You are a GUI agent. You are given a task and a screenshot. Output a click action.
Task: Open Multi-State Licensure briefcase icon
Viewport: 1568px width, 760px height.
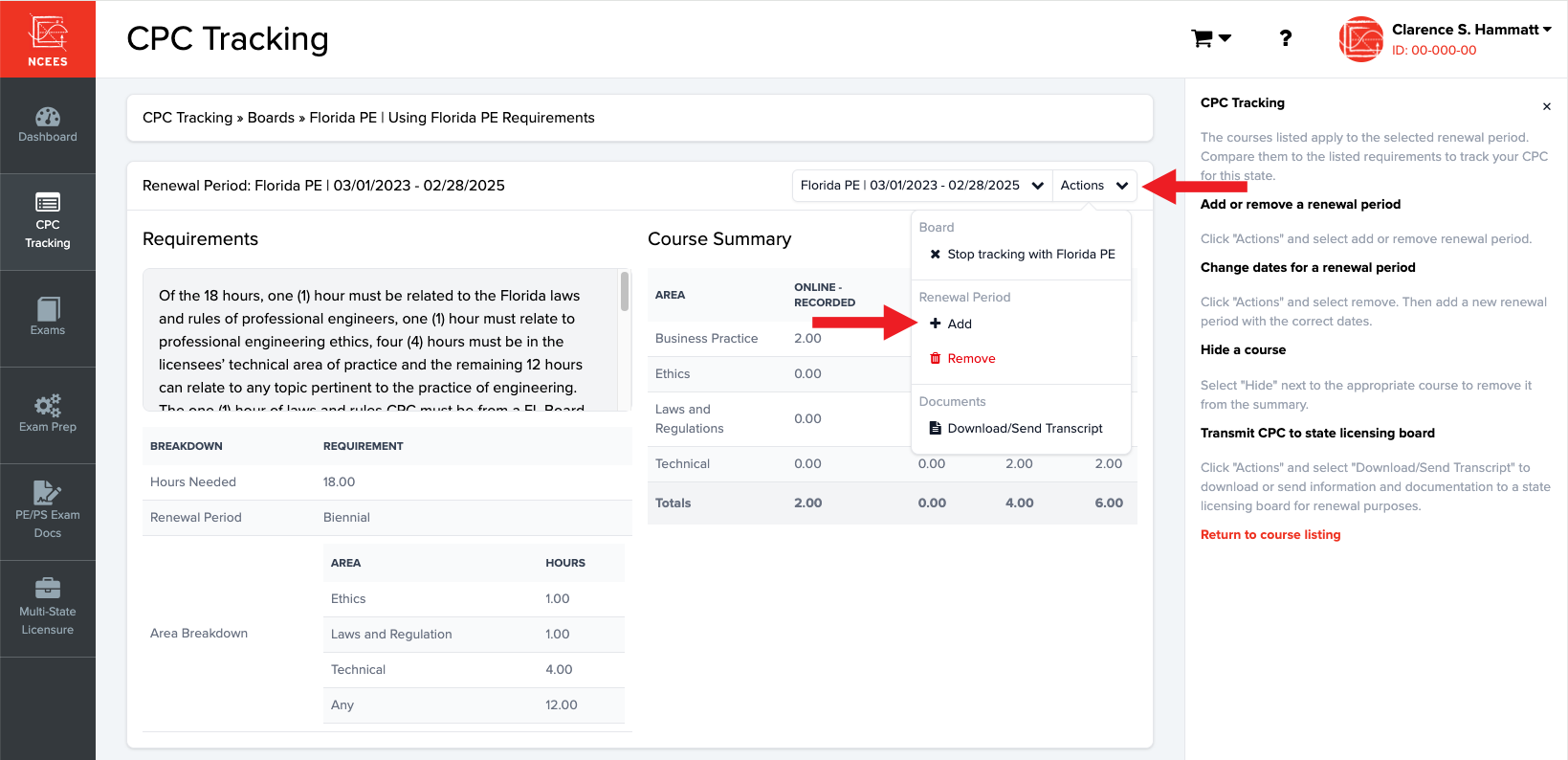(x=48, y=588)
